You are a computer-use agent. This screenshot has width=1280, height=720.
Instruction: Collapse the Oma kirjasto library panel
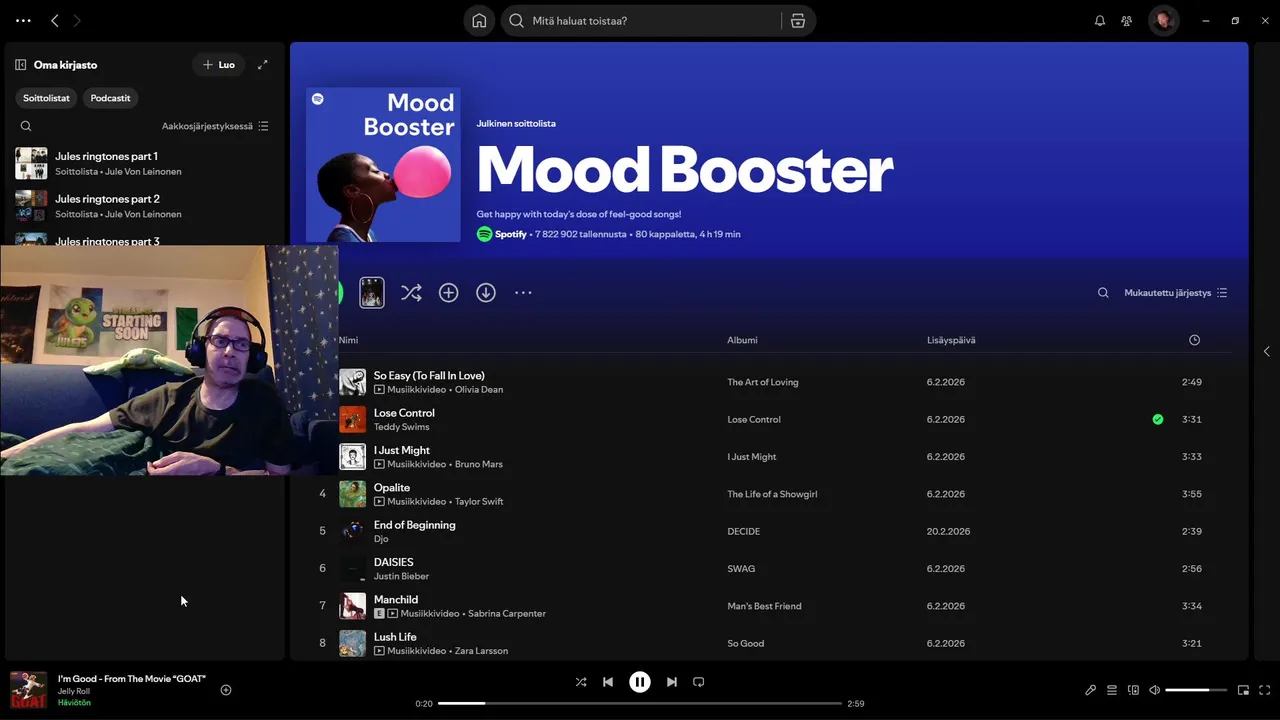point(20,64)
